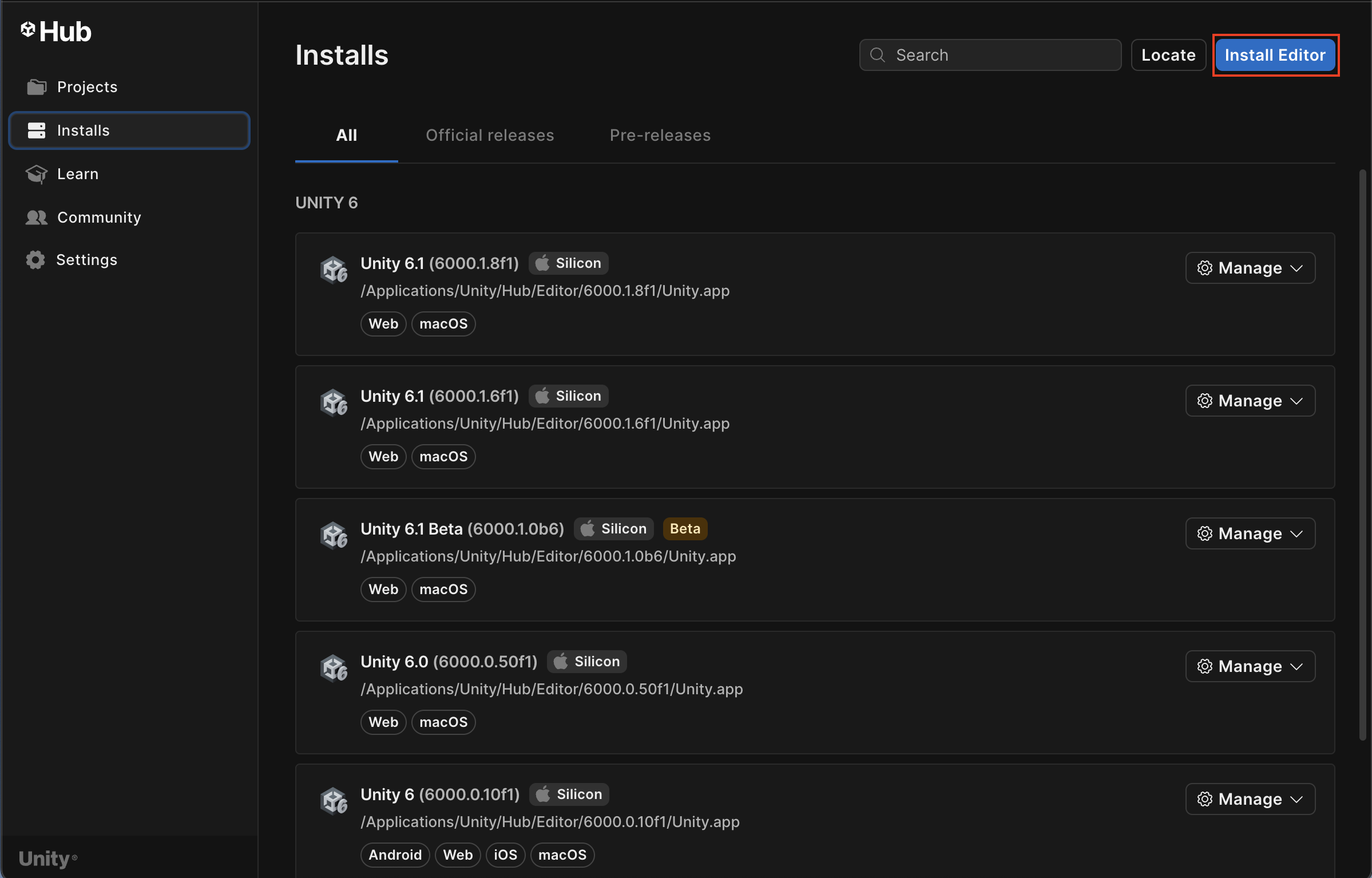This screenshot has width=1372, height=878.
Task: Click the Locate button
Action: (1168, 54)
